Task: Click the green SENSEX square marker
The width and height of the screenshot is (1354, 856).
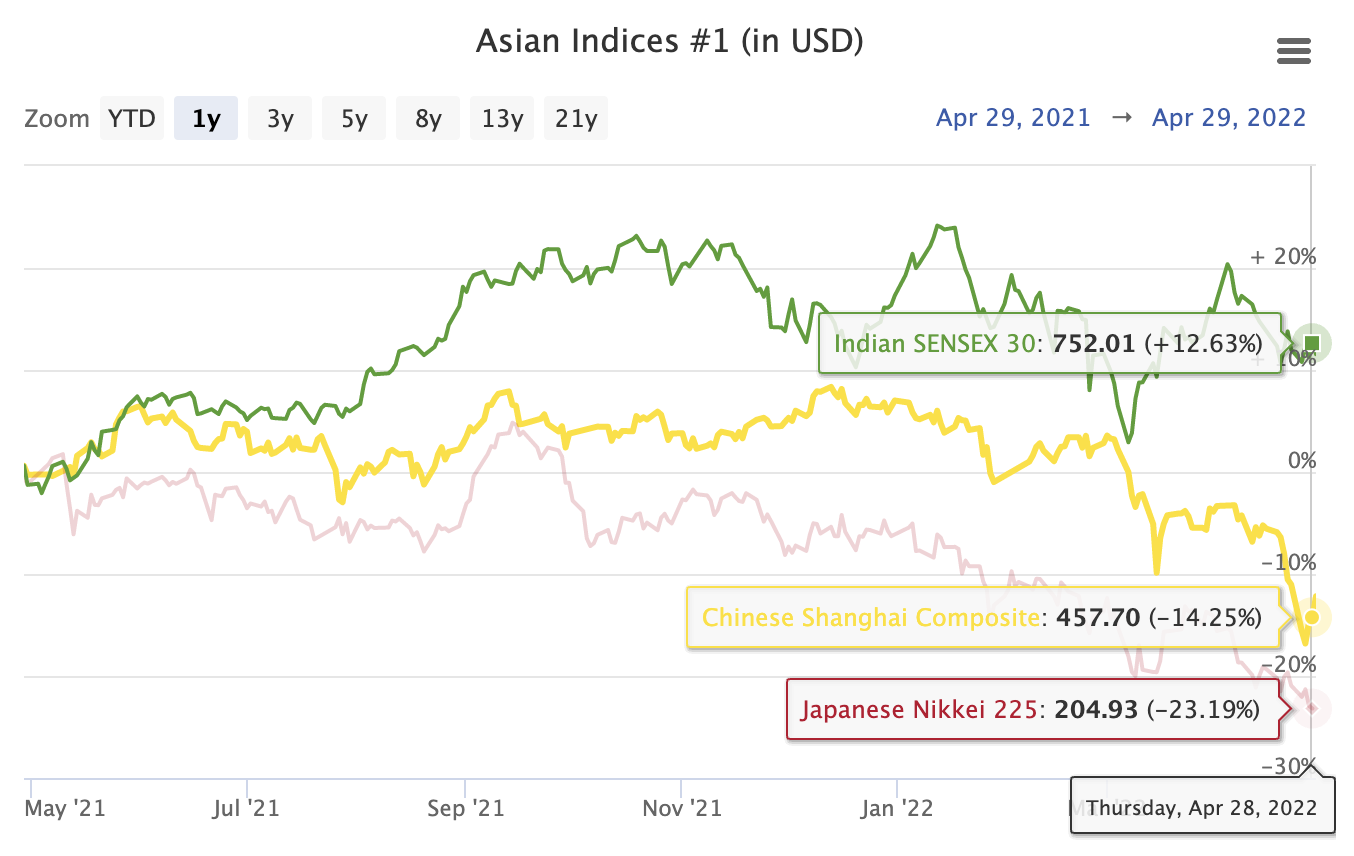Action: 1312,344
